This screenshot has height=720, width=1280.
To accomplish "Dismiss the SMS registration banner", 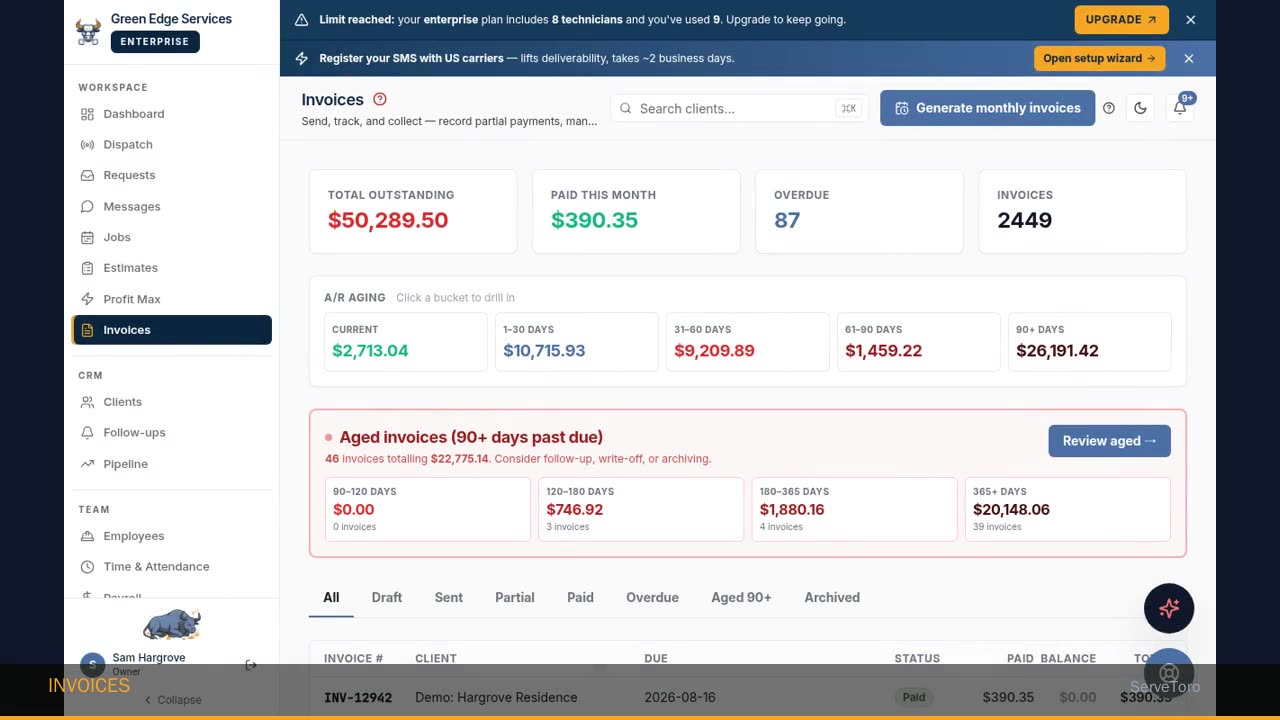I will (1189, 58).
